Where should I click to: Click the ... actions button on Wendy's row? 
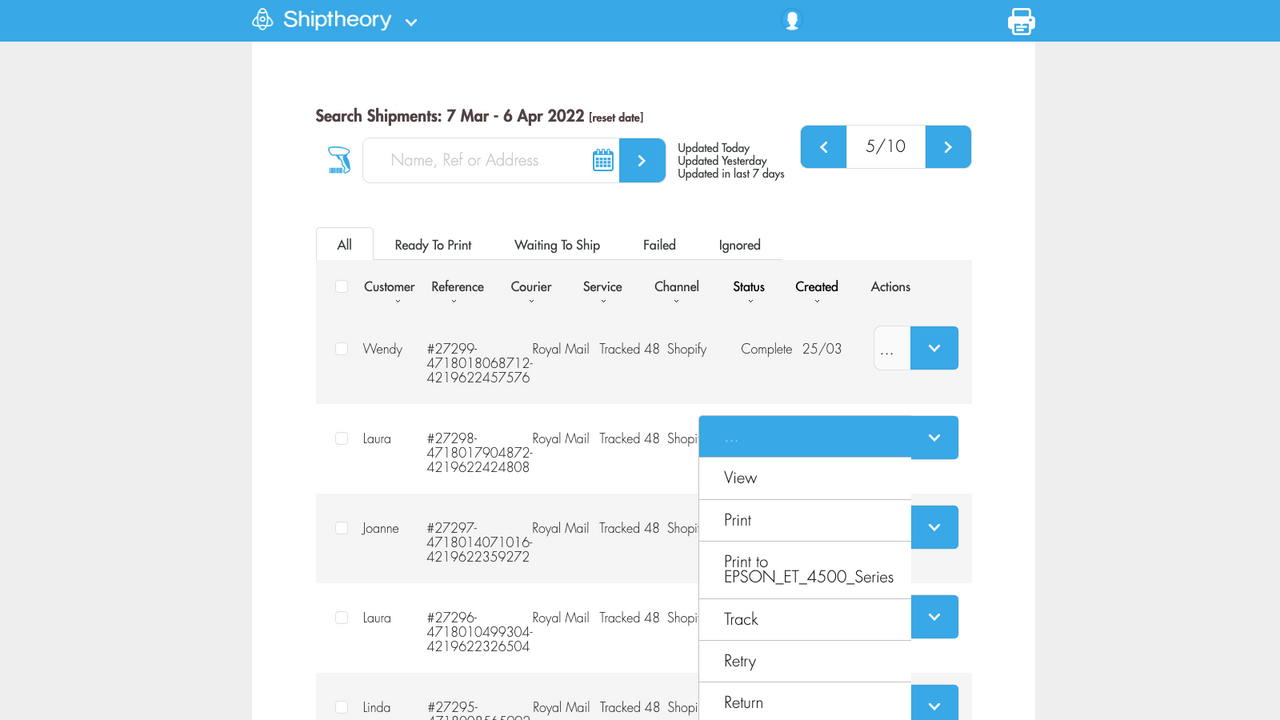[x=890, y=348]
